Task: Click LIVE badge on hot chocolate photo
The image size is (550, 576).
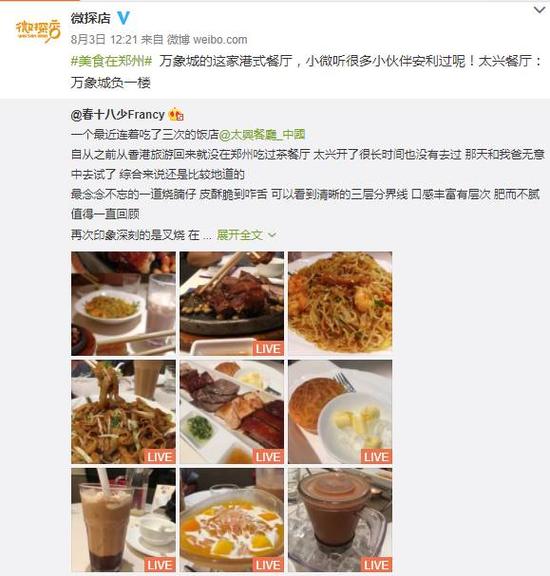Action: tap(376, 565)
